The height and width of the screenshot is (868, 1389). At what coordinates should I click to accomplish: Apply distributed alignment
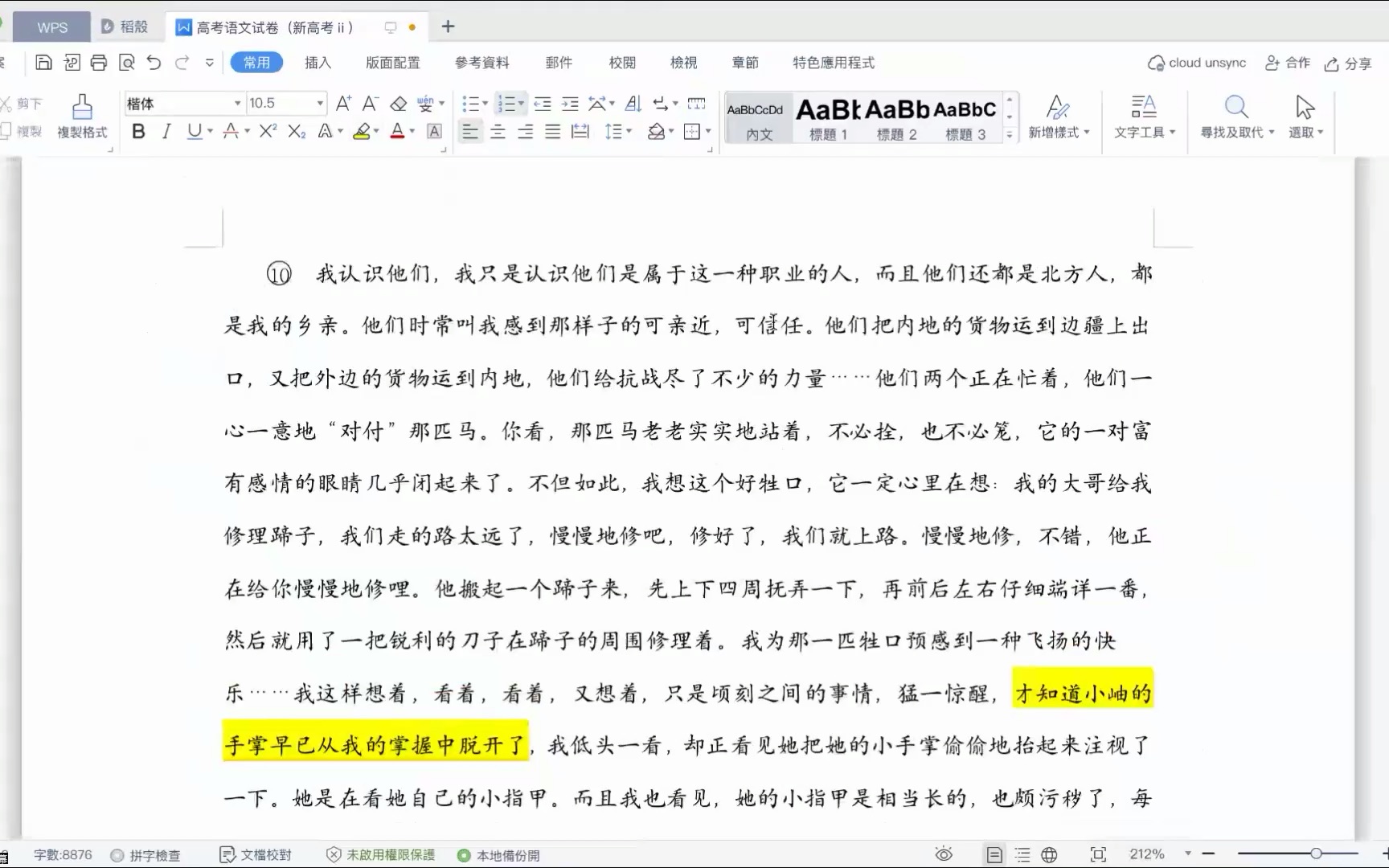[580, 131]
